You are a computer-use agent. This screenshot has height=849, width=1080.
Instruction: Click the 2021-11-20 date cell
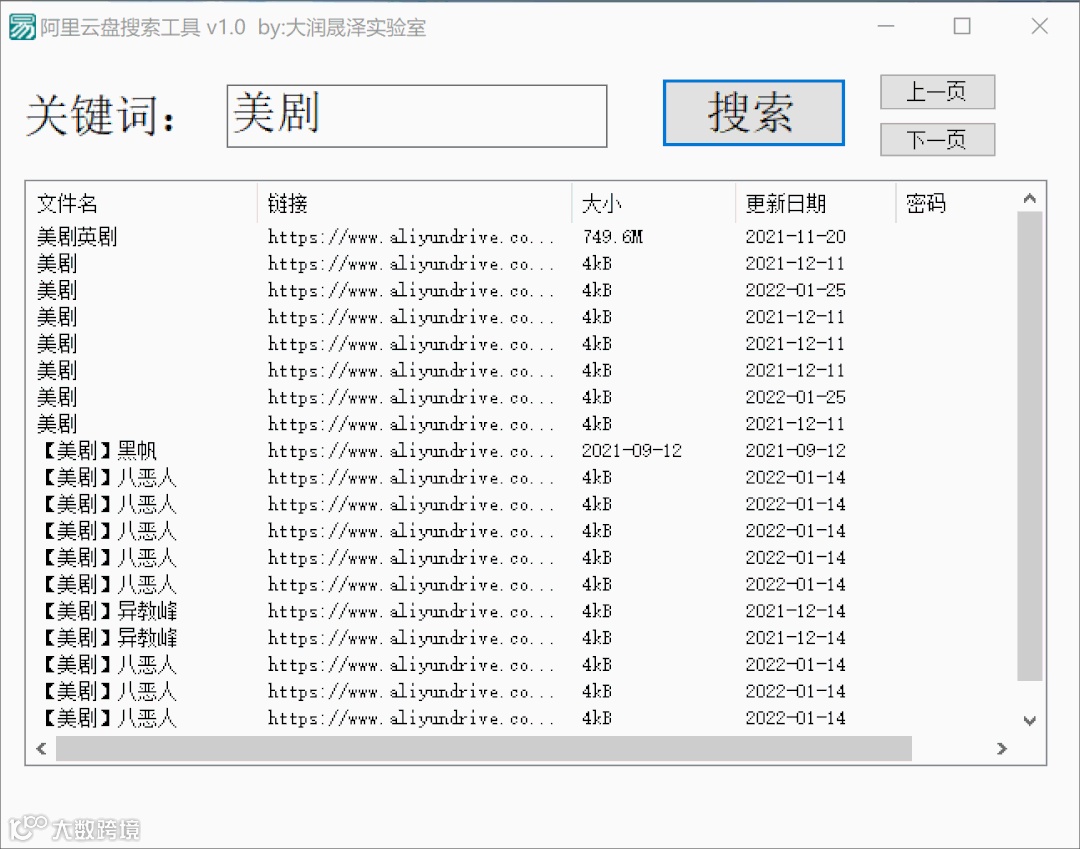tap(796, 237)
